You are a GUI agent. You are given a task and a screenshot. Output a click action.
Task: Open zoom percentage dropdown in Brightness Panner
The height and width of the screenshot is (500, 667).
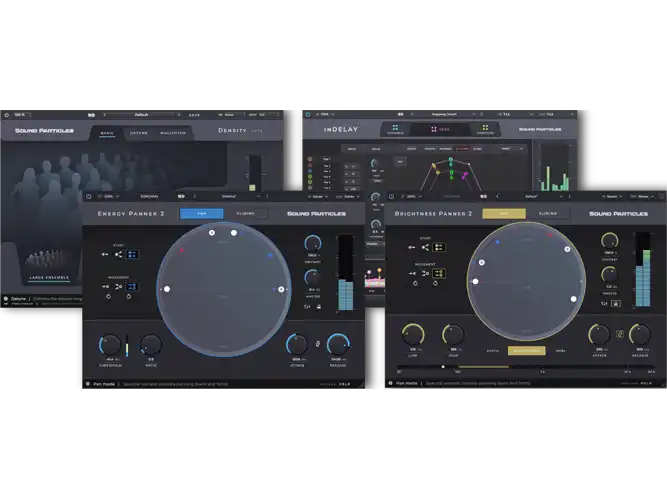tap(414, 197)
